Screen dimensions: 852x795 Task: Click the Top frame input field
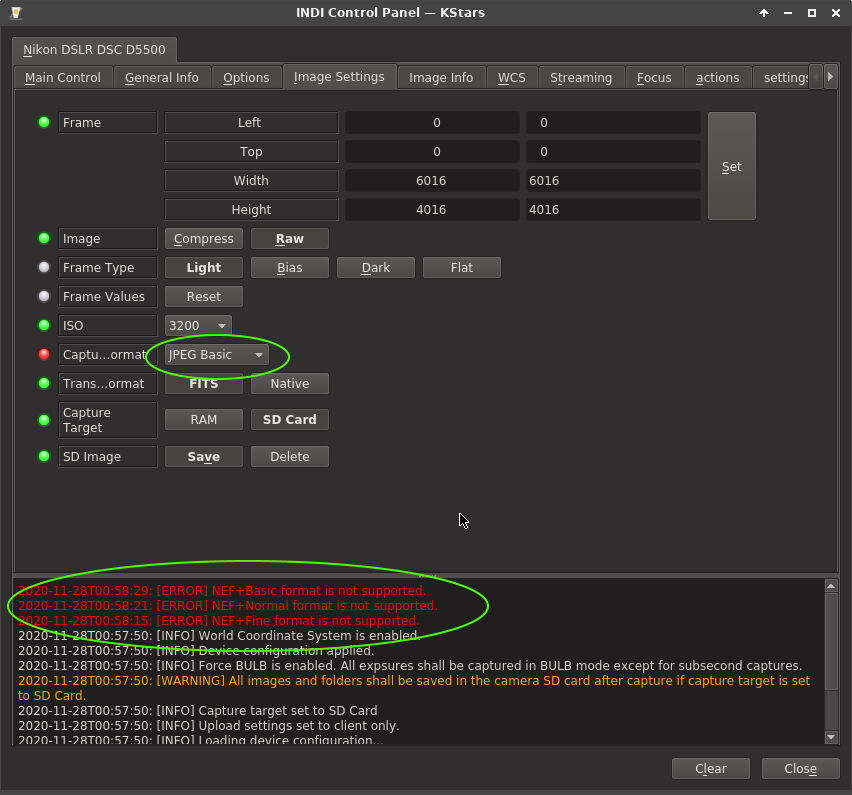click(x=612, y=152)
